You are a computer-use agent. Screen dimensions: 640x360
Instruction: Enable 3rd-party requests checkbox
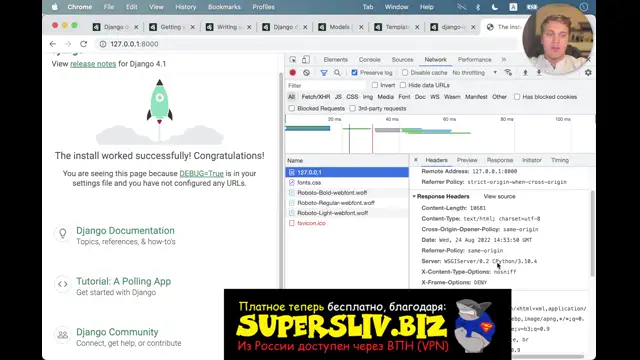click(x=352, y=109)
